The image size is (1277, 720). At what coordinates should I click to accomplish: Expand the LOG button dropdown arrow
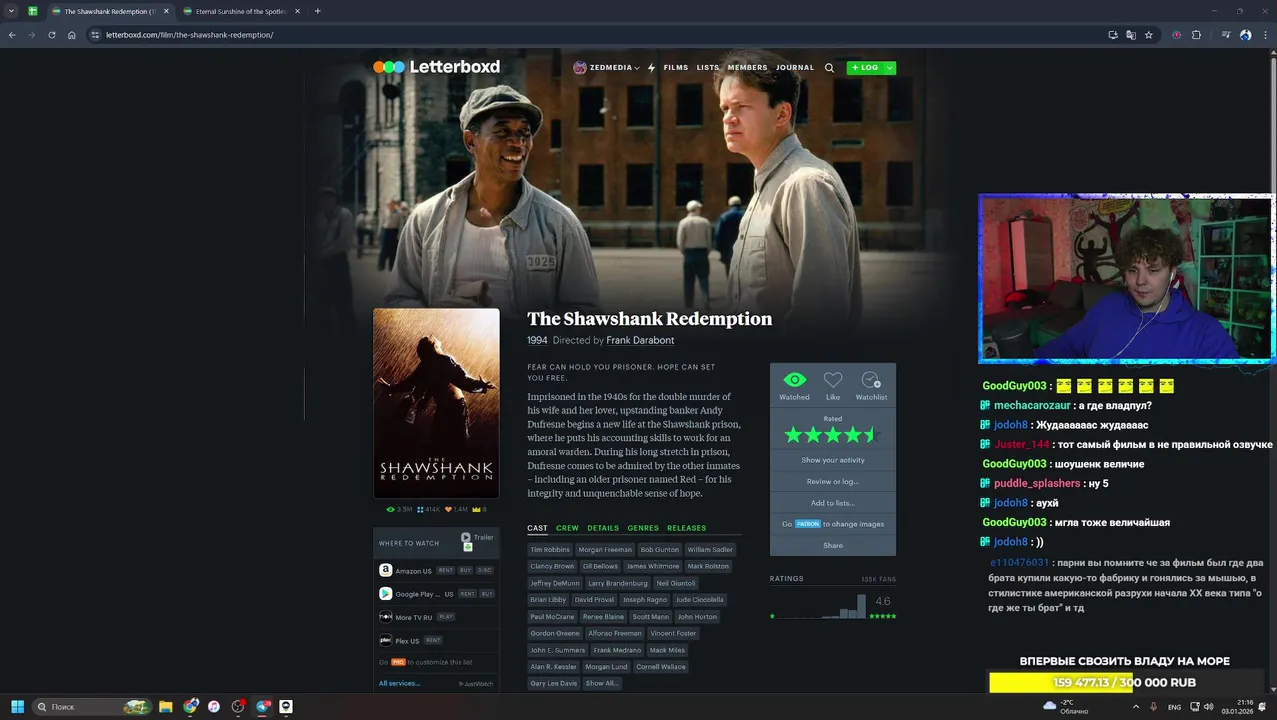pyautogui.click(x=890, y=68)
